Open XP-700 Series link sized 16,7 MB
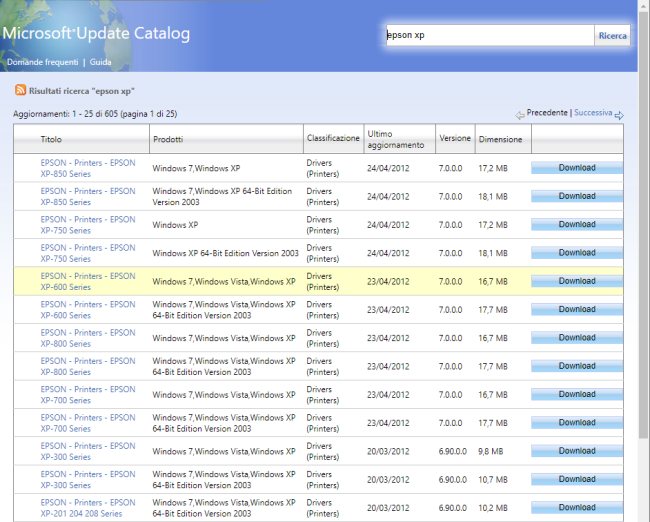This screenshot has height=522, width=650. (x=88, y=395)
